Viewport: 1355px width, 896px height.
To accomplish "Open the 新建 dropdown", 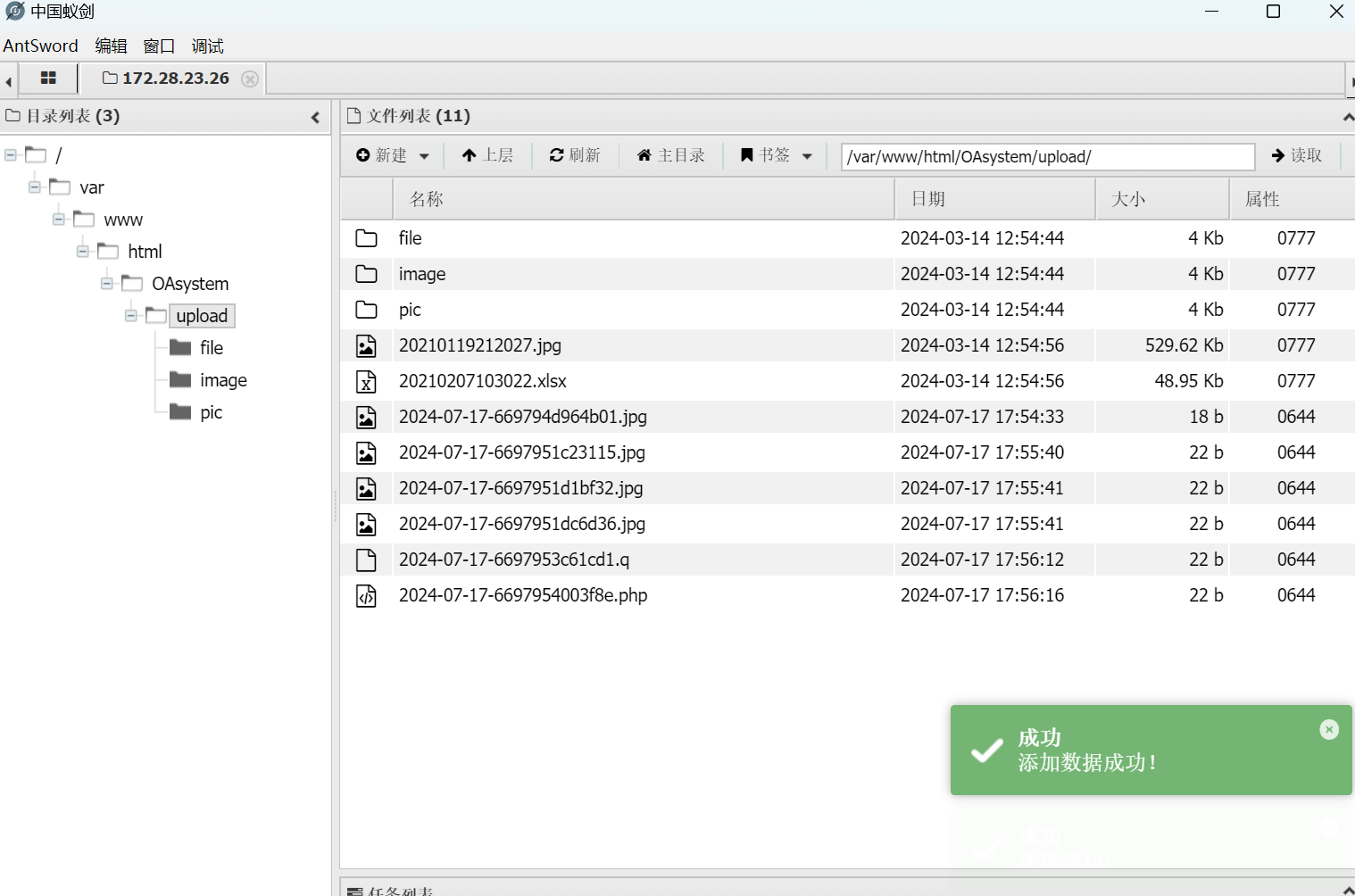I will pyautogui.click(x=393, y=155).
